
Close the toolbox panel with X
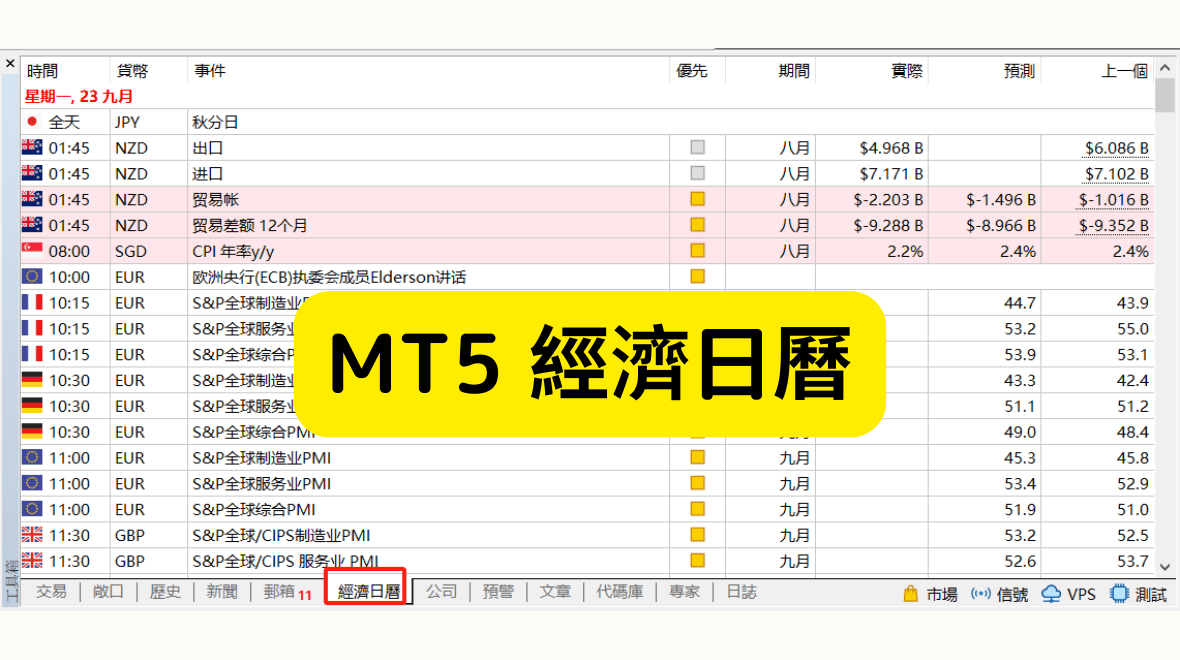(10, 64)
